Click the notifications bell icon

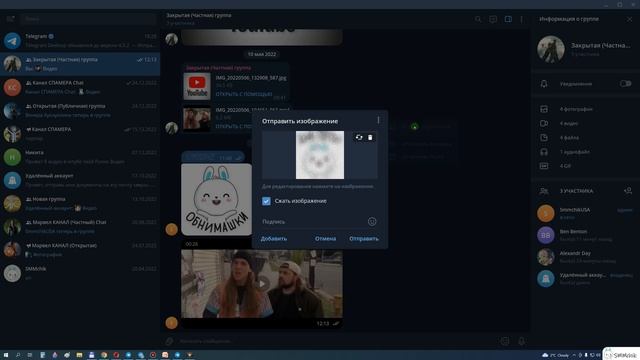544,84
